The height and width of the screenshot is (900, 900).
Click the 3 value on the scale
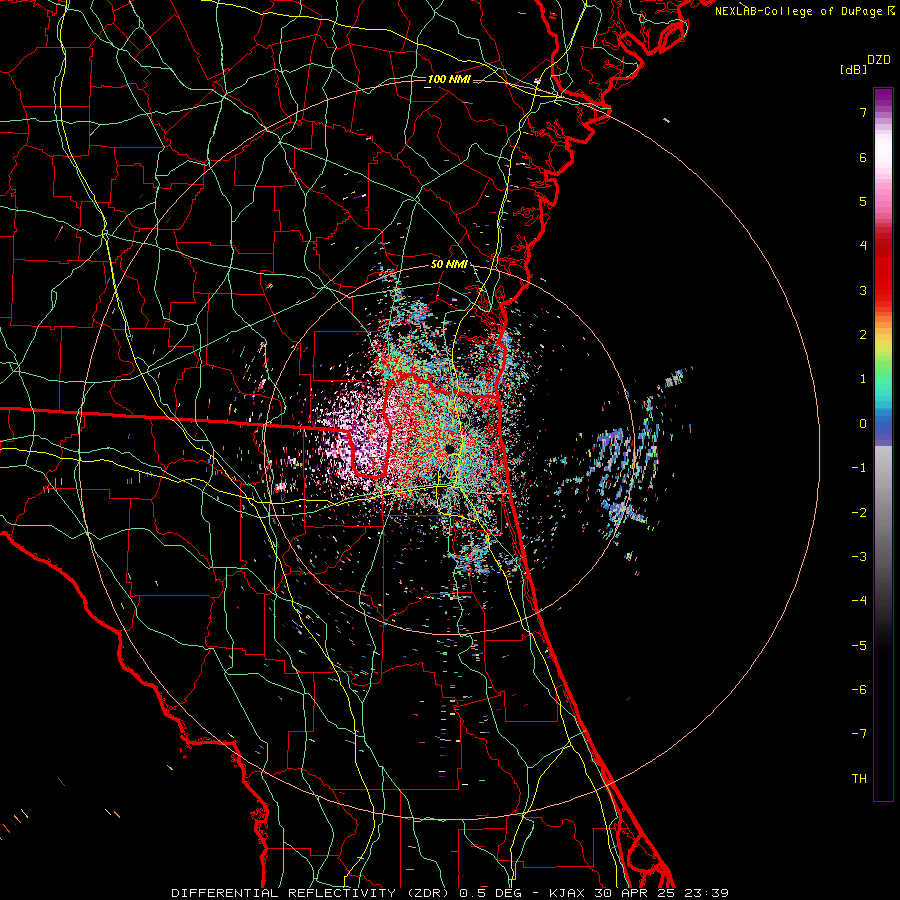coord(863,290)
